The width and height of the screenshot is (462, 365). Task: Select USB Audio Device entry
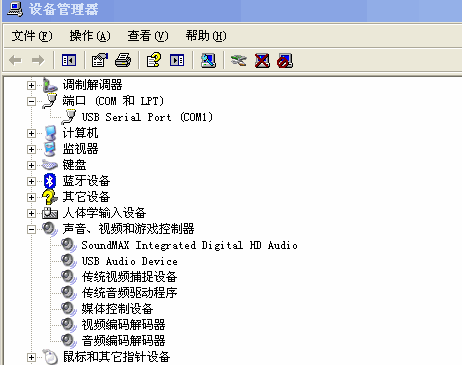130,261
